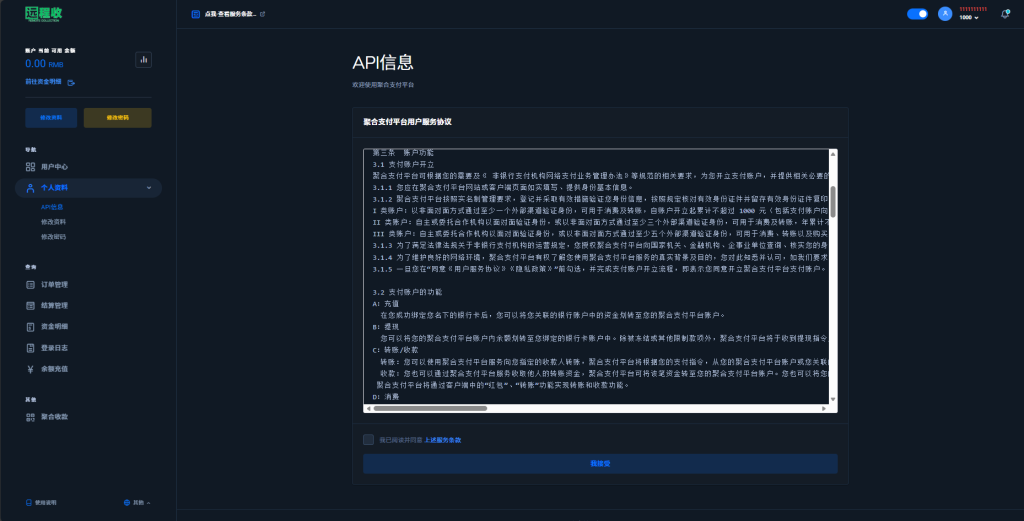Viewport: 1024px width, 521px height.
Task: Go to 前往资金明细 link
Action: (43, 82)
